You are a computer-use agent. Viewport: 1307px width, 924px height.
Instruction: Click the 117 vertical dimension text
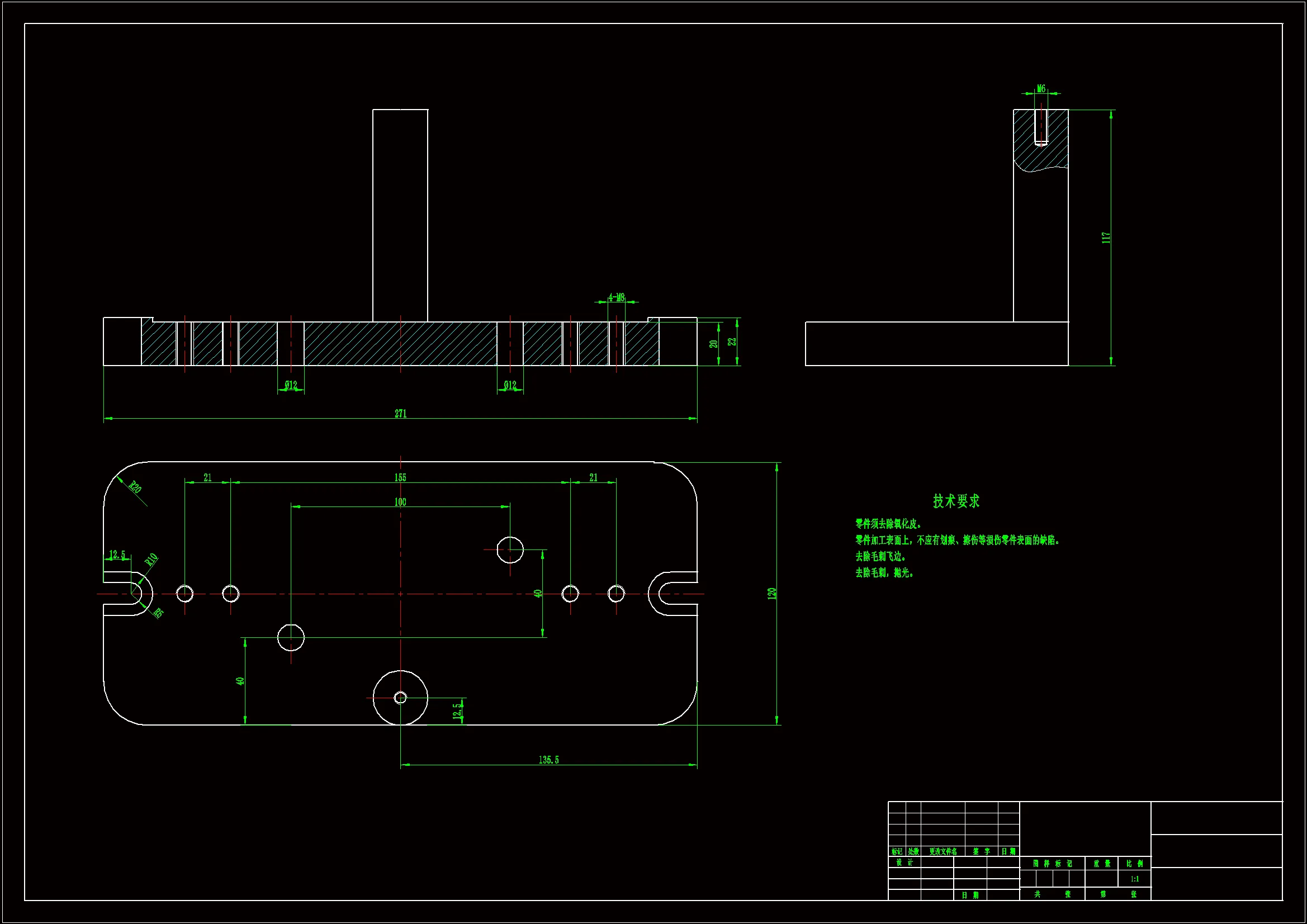1106,238
